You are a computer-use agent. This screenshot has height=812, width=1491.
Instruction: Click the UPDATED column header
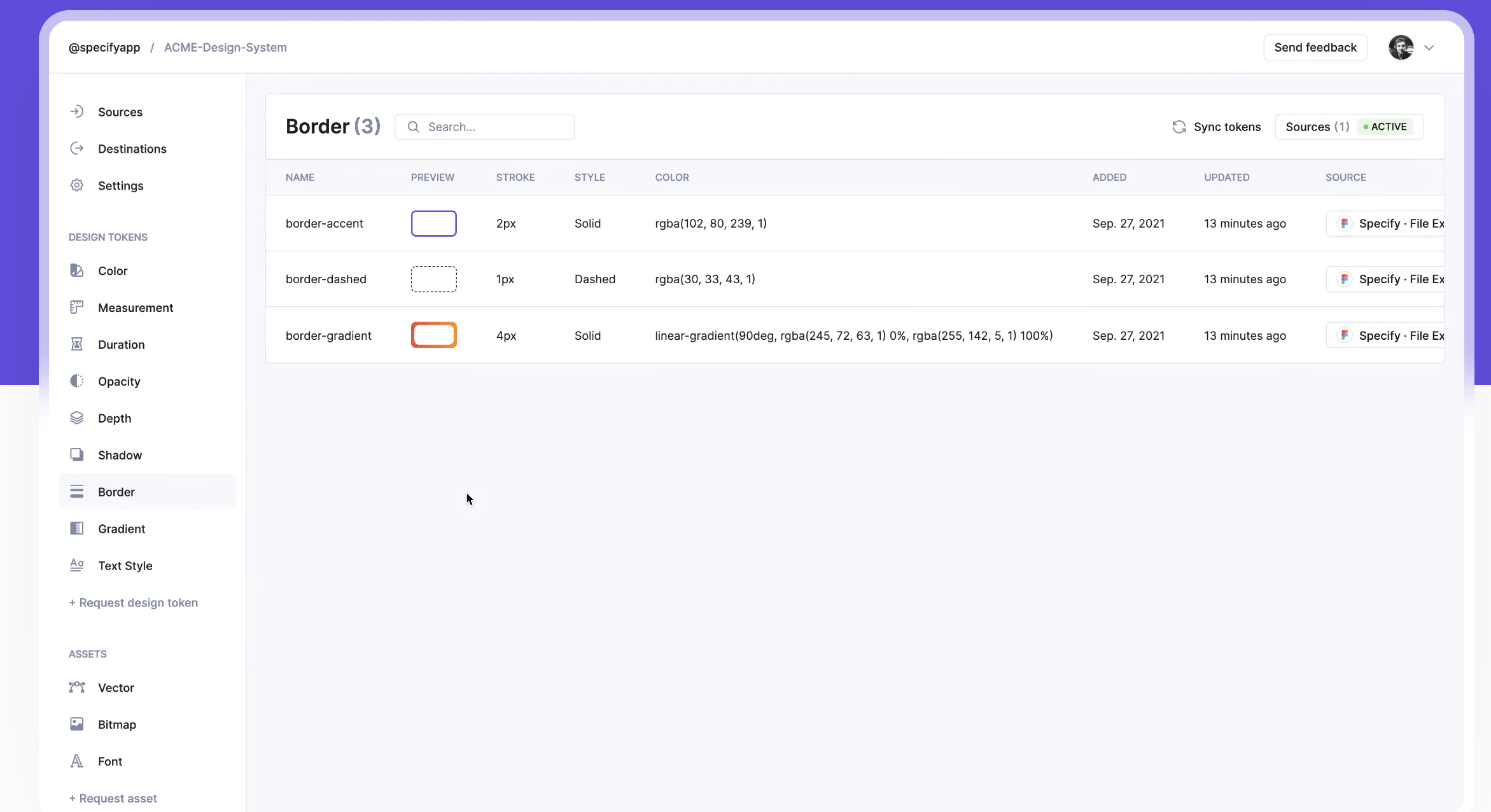[x=1226, y=178]
